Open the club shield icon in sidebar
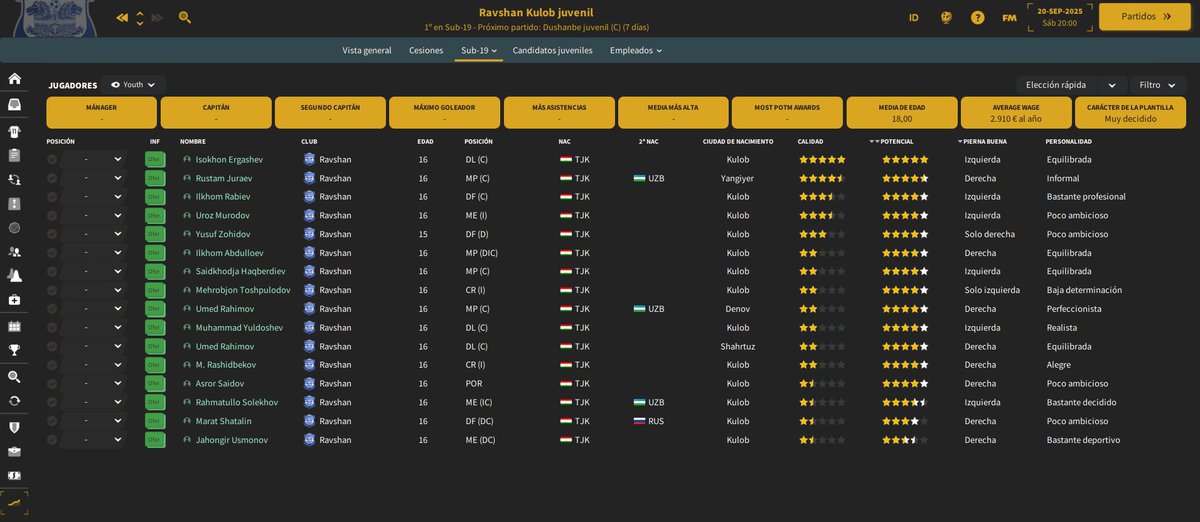The image size is (1200, 522). (x=14, y=427)
